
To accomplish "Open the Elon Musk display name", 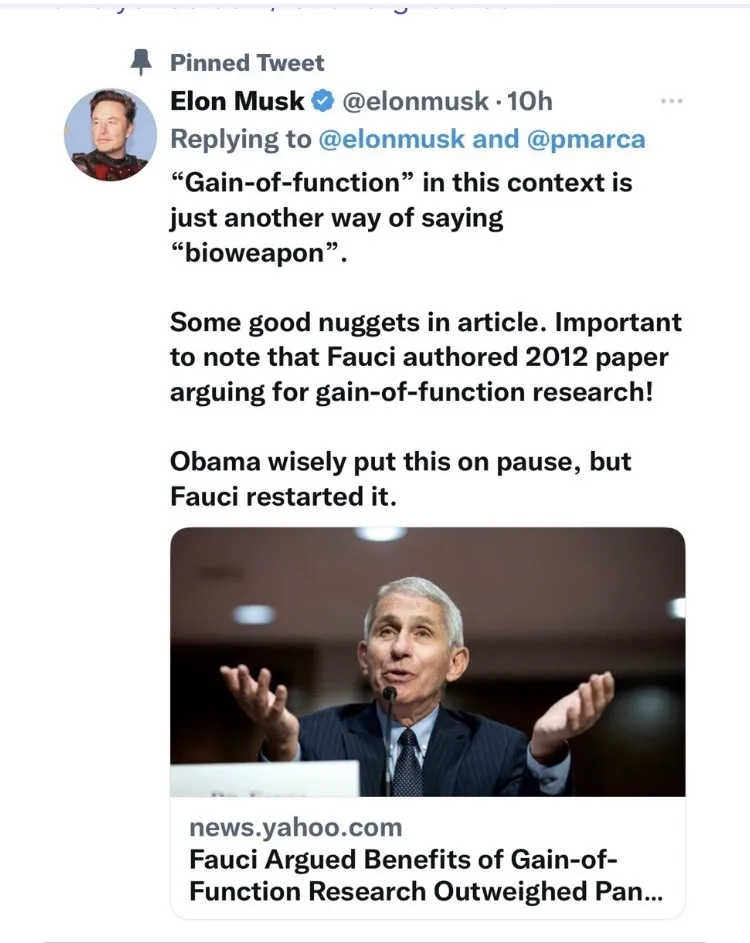I will pos(237,100).
